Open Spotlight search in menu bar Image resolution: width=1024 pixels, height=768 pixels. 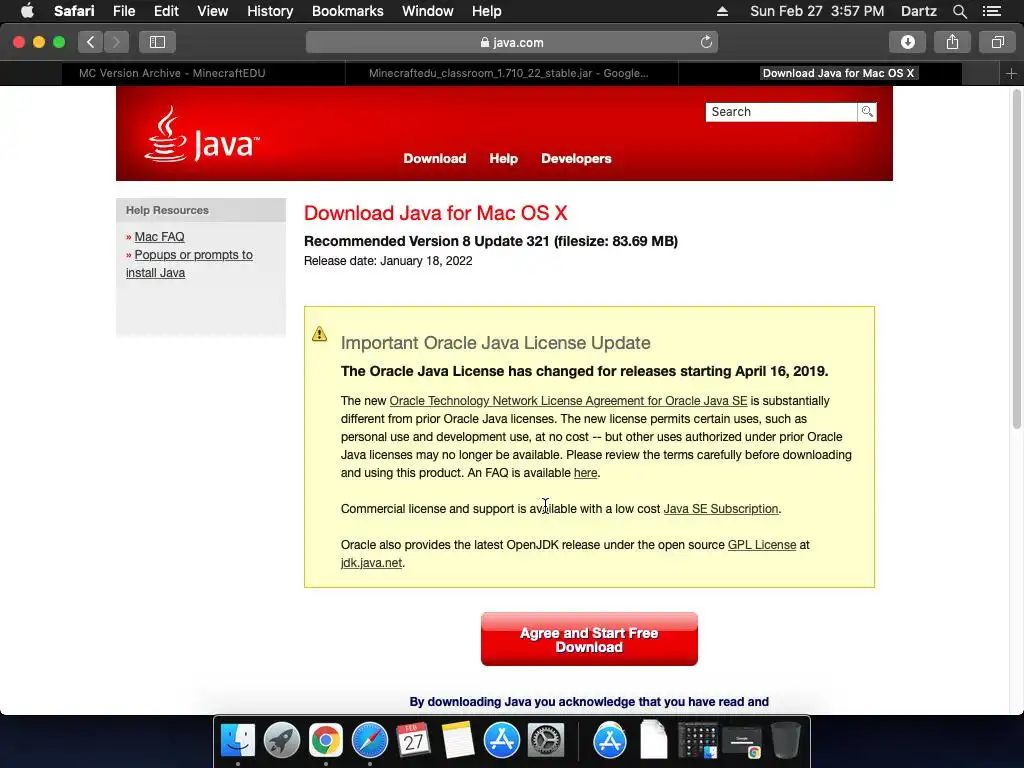[x=959, y=11]
